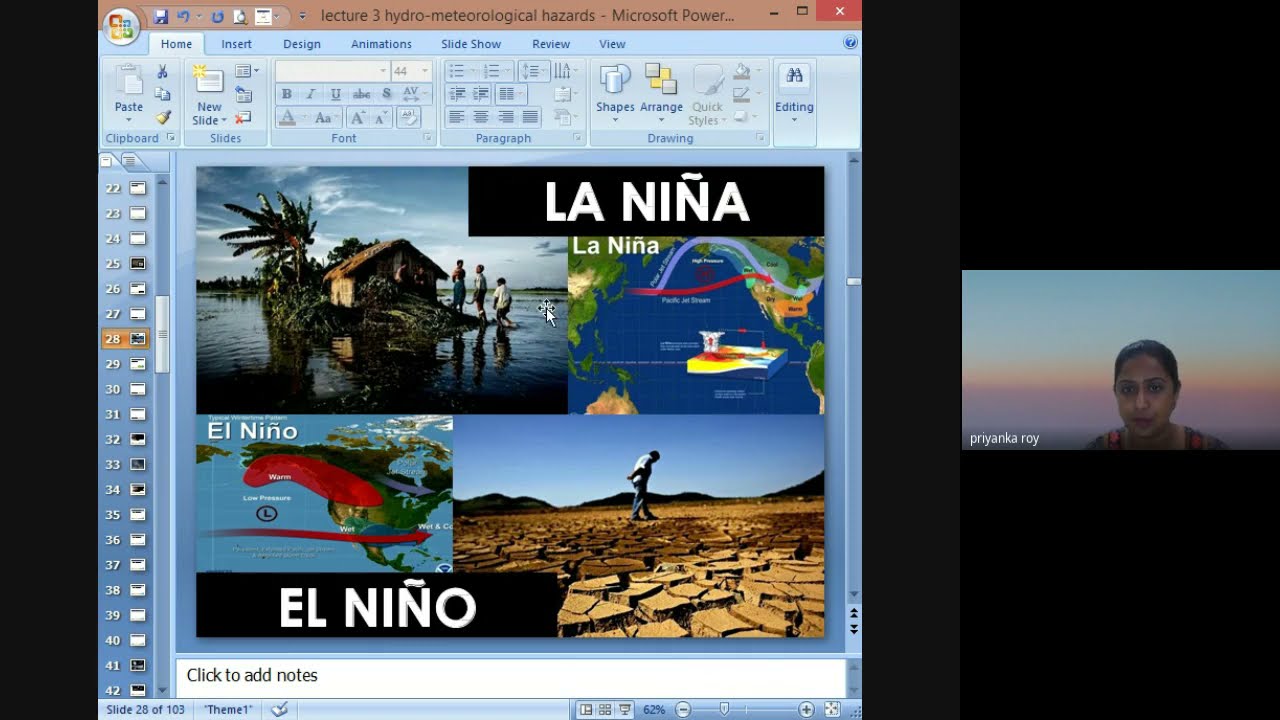Customize Quick Access Toolbar dropdown arrow

[x=303, y=16]
